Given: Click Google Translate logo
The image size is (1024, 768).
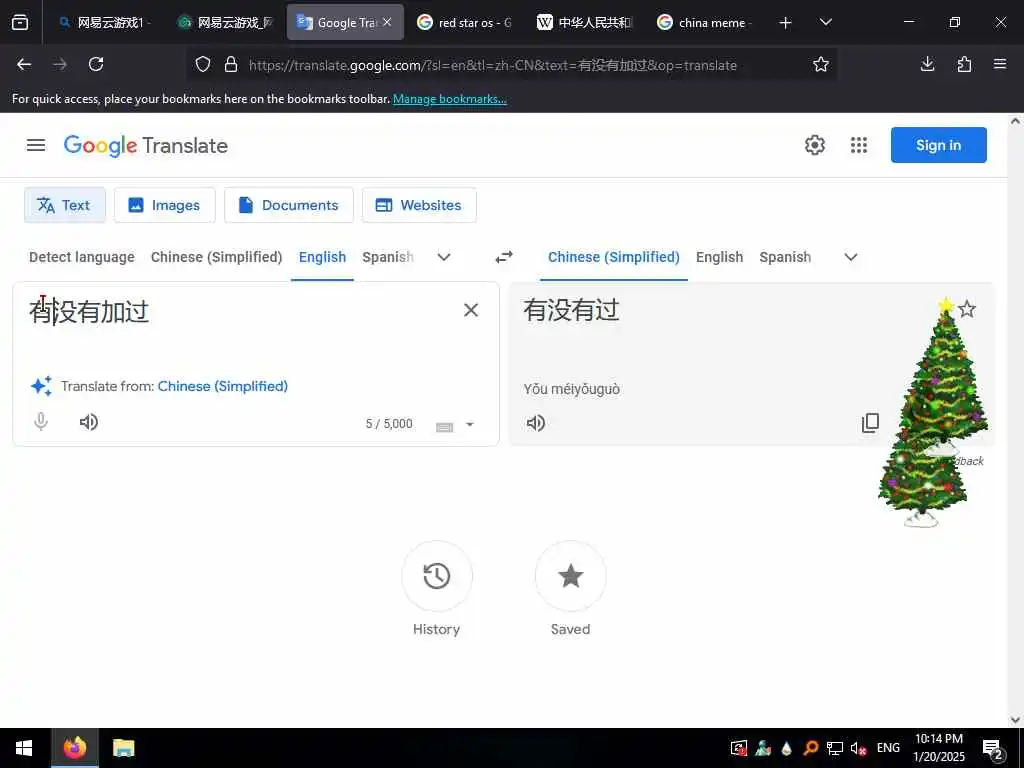Looking at the screenshot, I should tap(146, 146).
